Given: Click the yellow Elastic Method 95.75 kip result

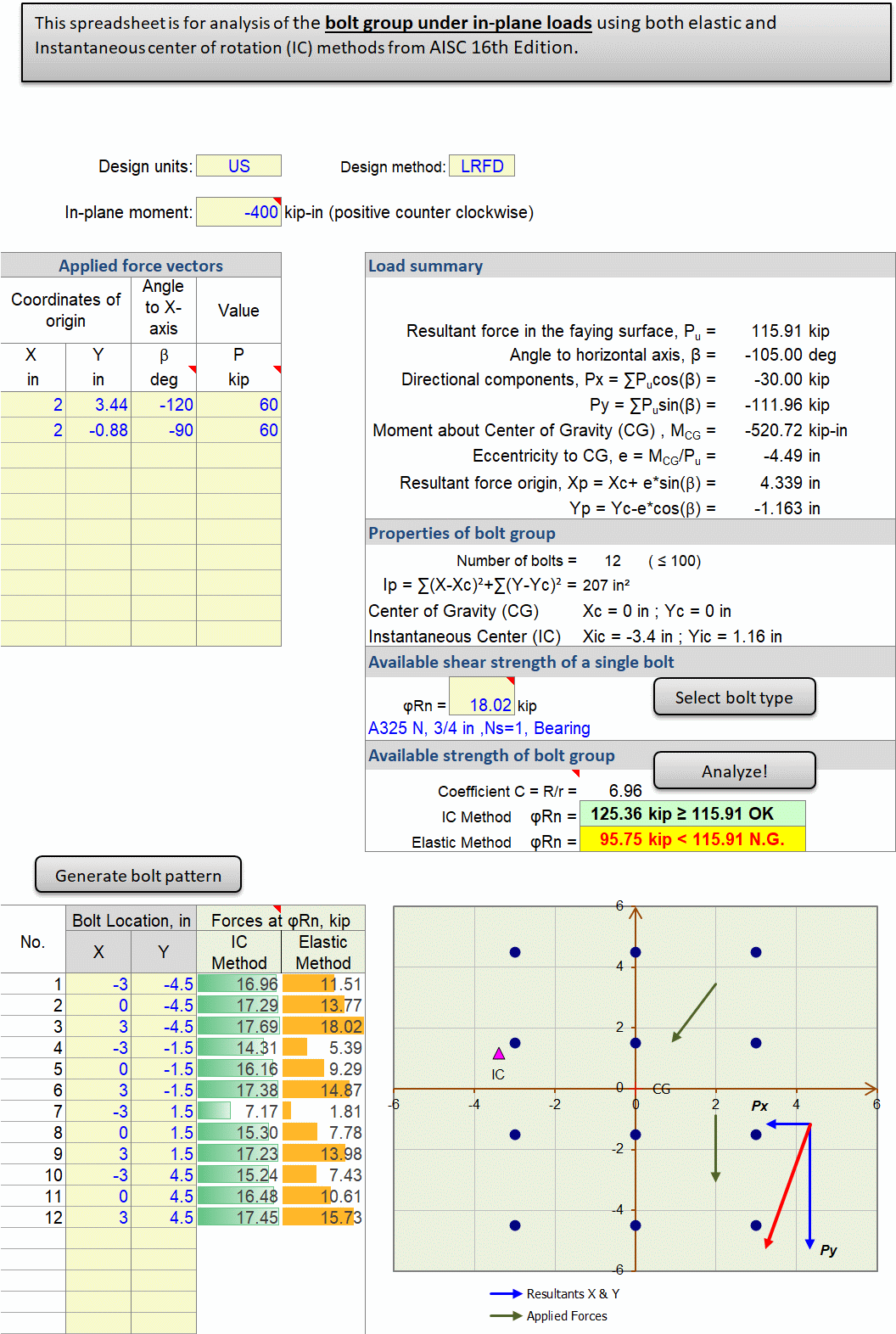Looking at the screenshot, I should tap(692, 839).
